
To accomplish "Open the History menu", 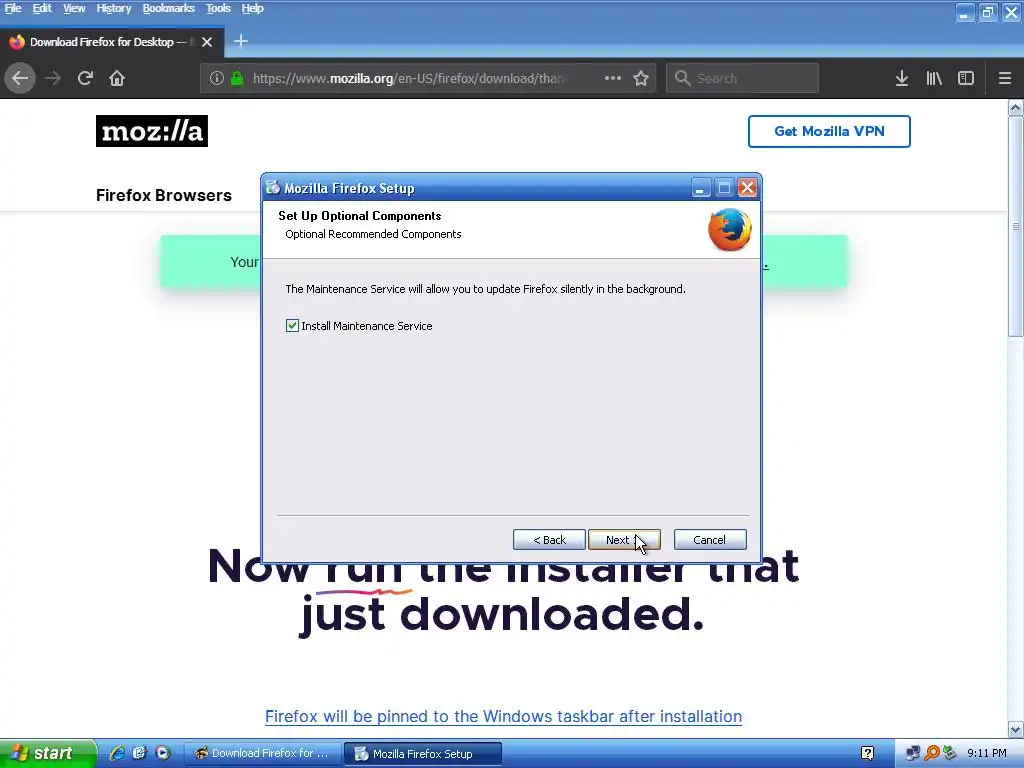I will (114, 8).
